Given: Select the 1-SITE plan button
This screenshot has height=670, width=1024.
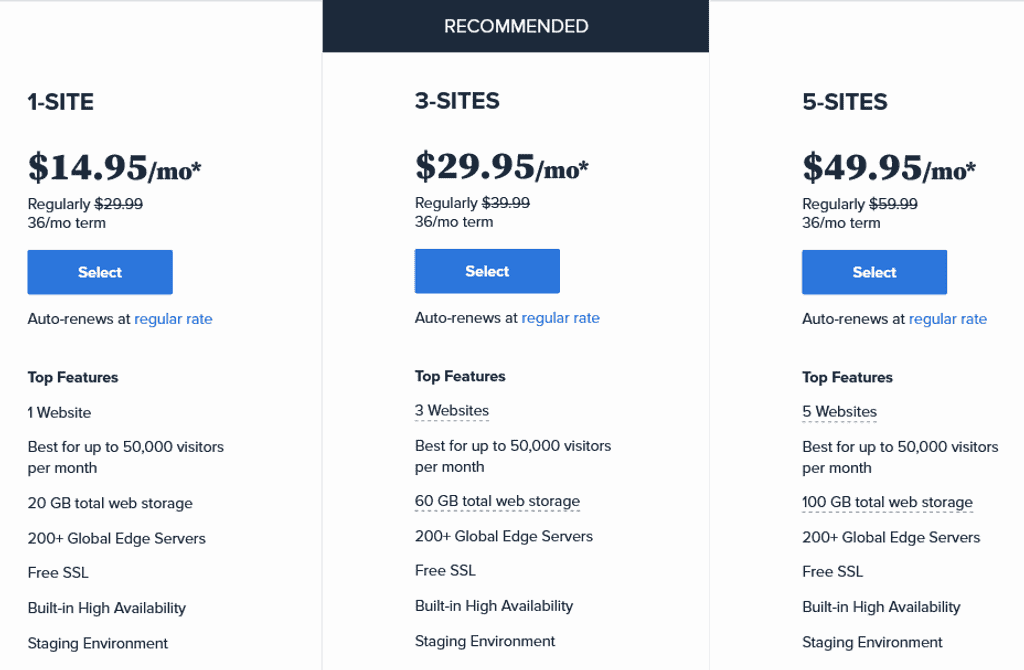Looking at the screenshot, I should (100, 272).
